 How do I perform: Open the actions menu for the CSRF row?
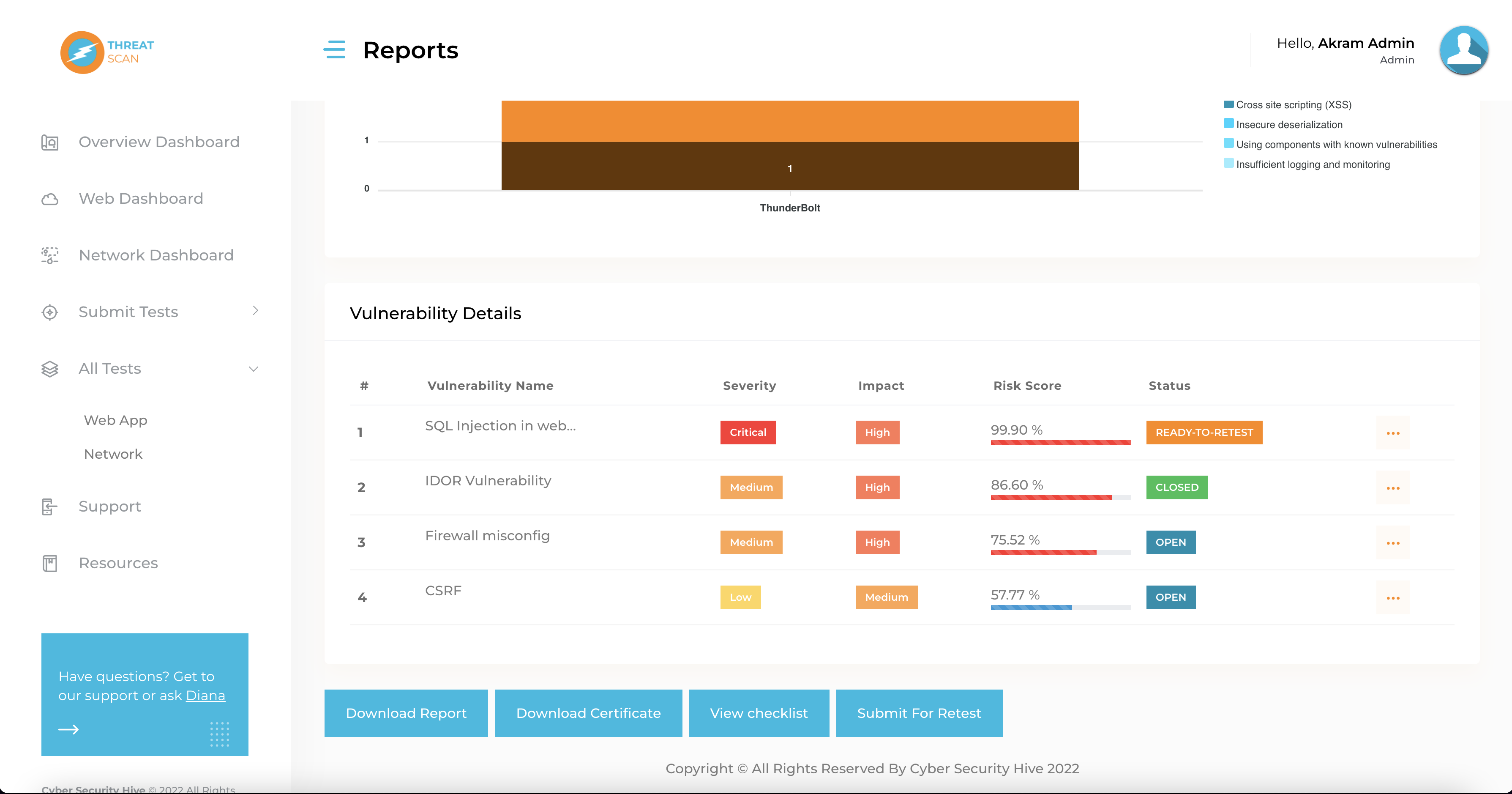(1393, 597)
